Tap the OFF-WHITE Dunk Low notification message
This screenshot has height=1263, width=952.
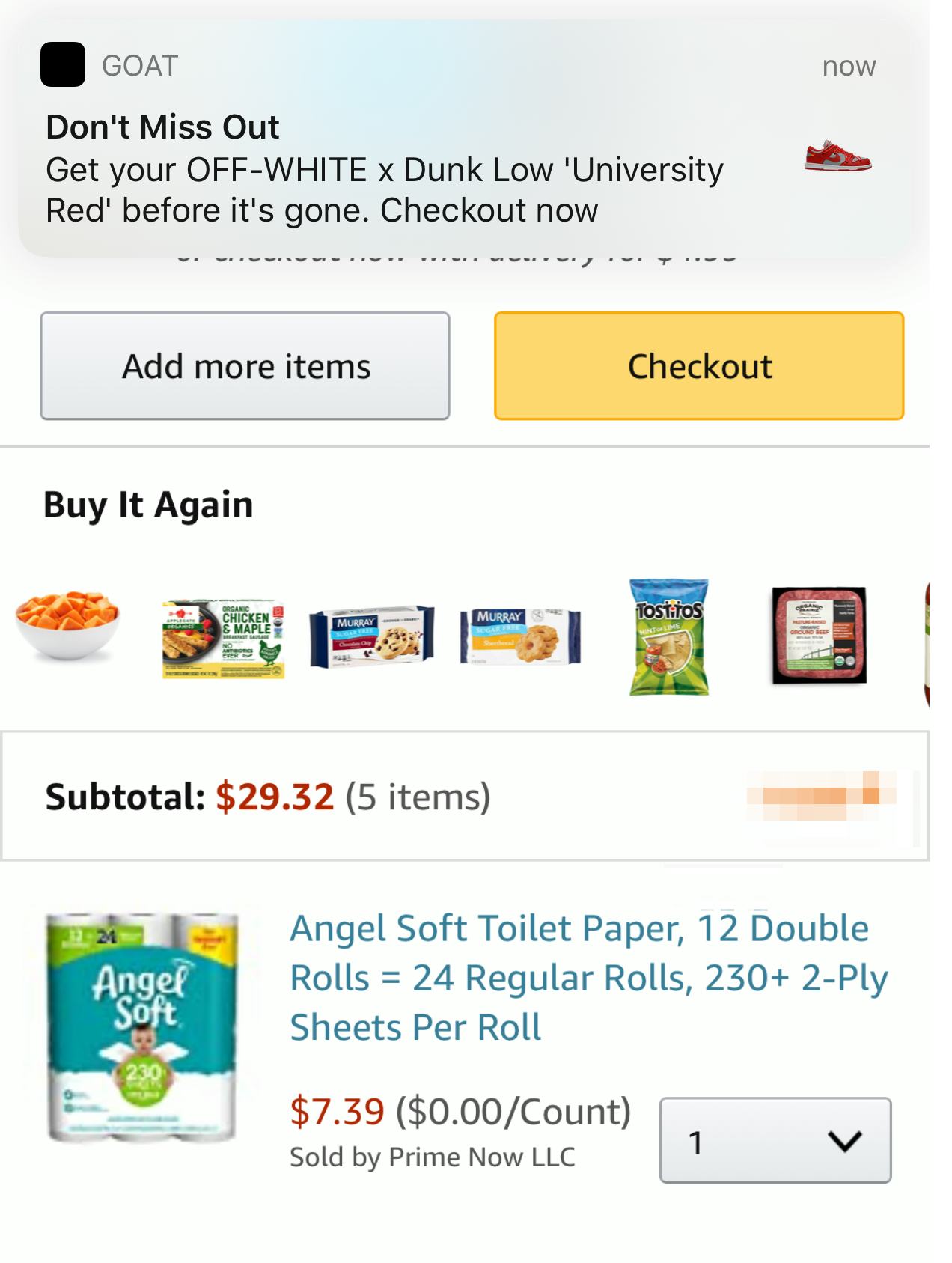tap(384, 189)
